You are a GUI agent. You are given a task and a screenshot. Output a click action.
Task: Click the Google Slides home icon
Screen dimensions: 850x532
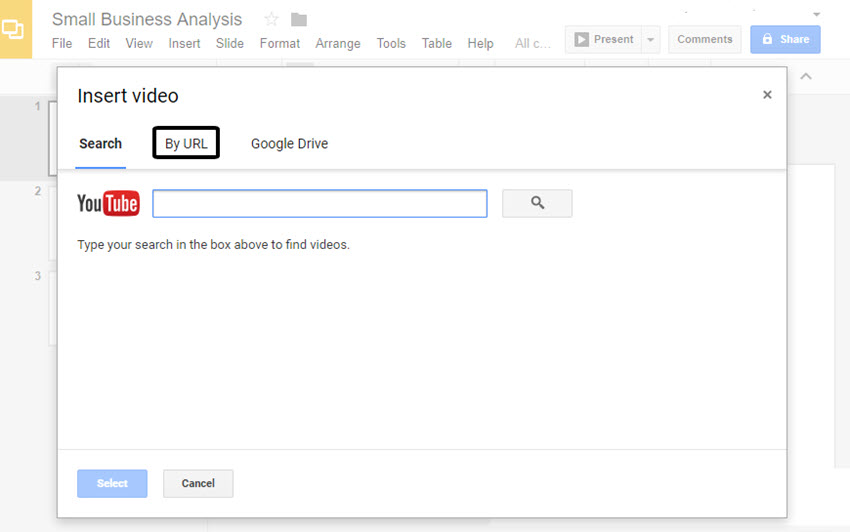pyautogui.click(x=15, y=29)
